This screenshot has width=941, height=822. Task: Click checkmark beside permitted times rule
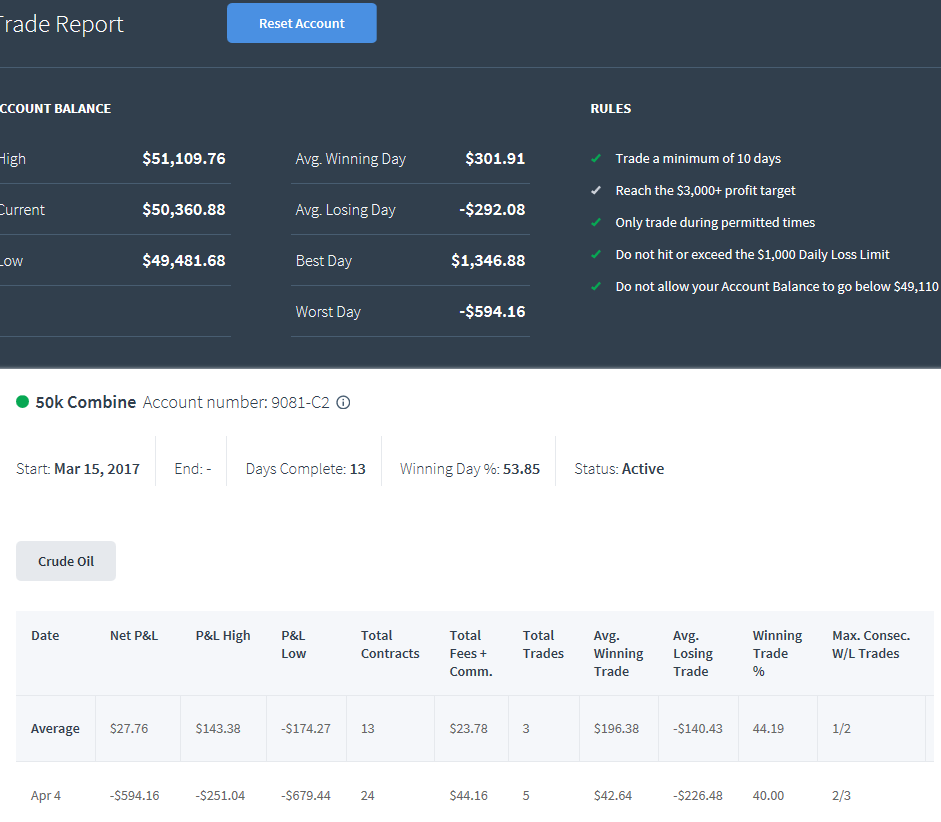[x=596, y=222]
